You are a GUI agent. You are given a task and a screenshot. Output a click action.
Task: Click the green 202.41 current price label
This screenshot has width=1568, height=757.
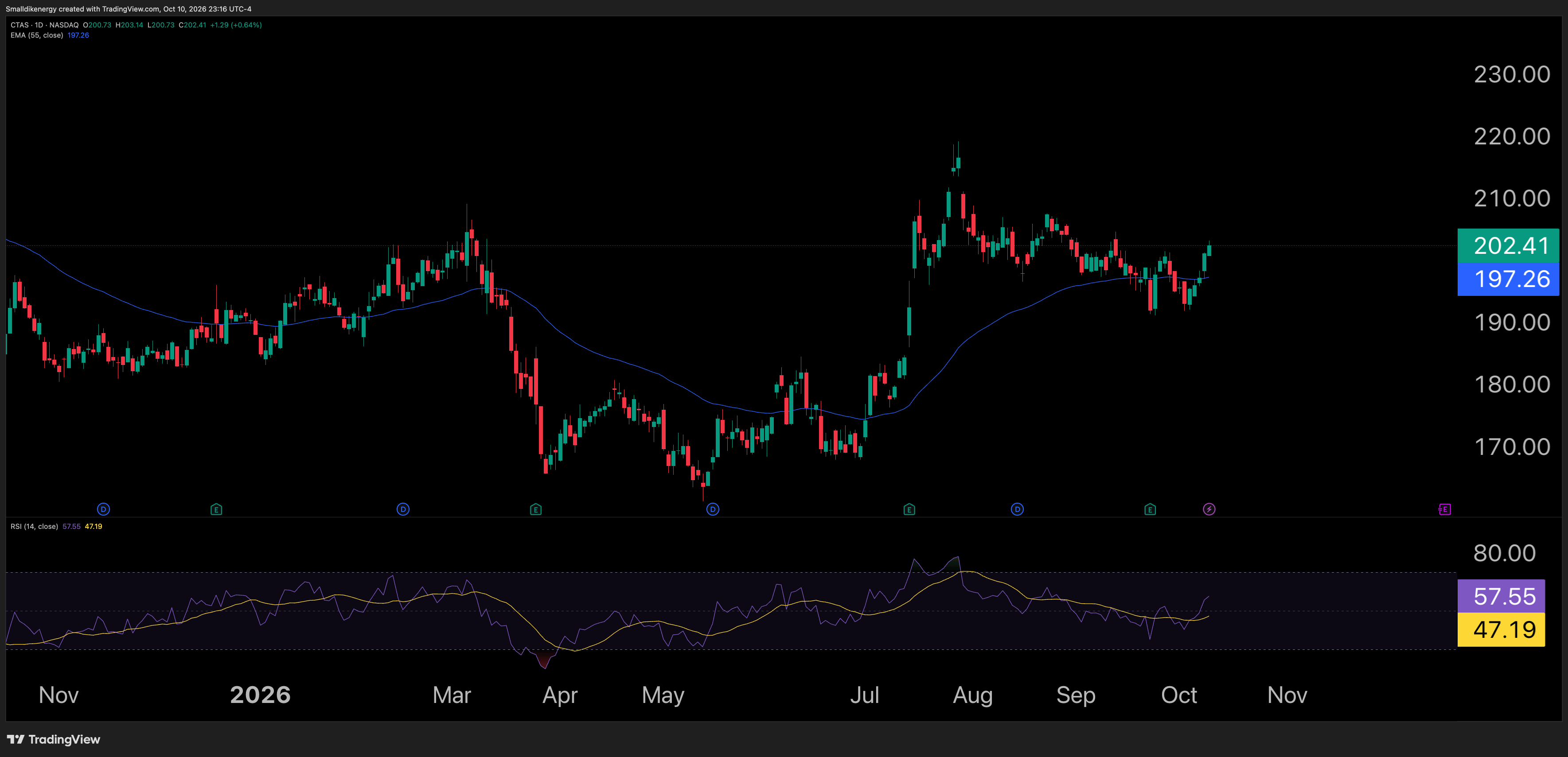point(1508,246)
